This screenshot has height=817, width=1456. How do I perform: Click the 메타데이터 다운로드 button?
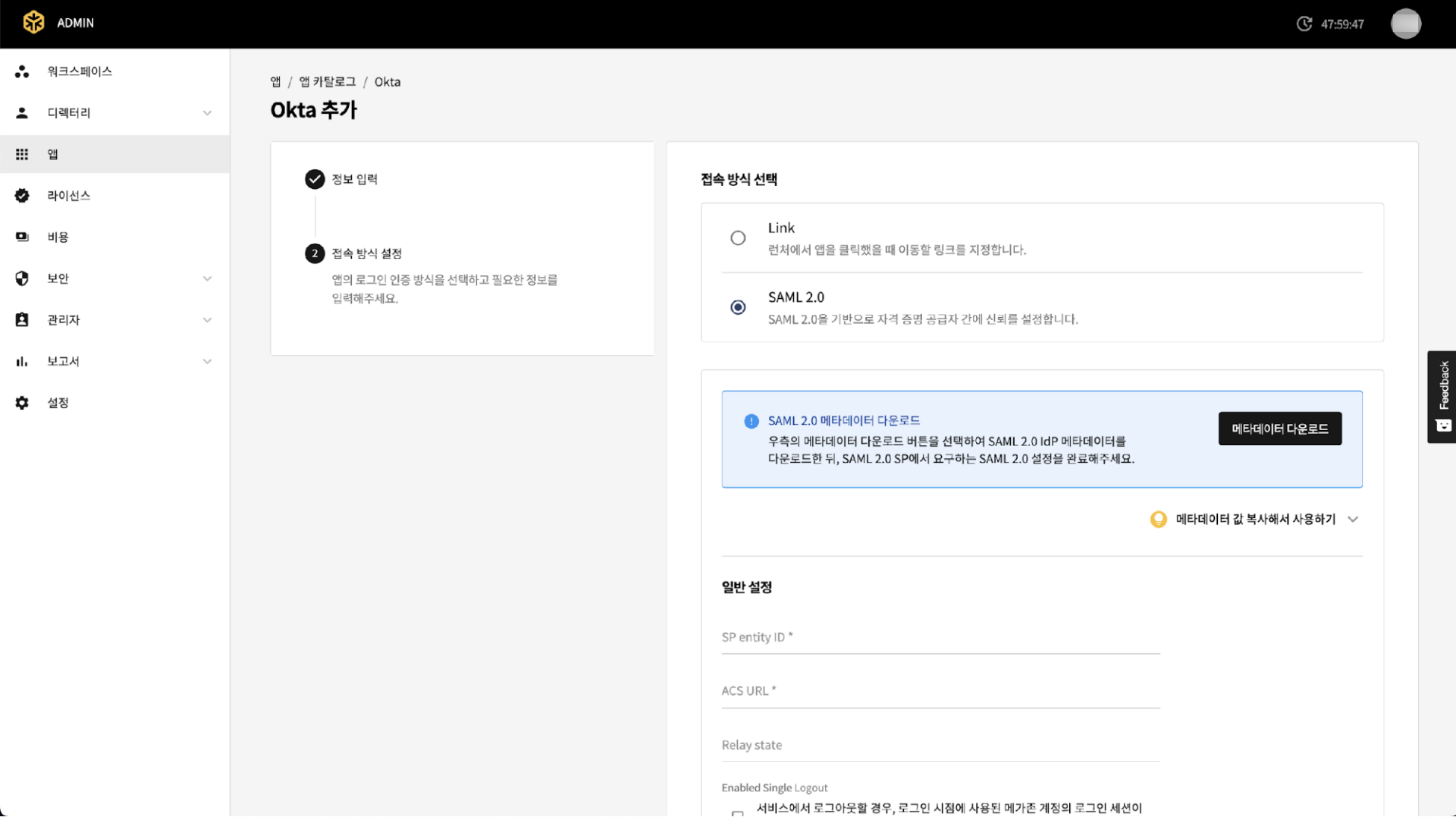coord(1279,429)
